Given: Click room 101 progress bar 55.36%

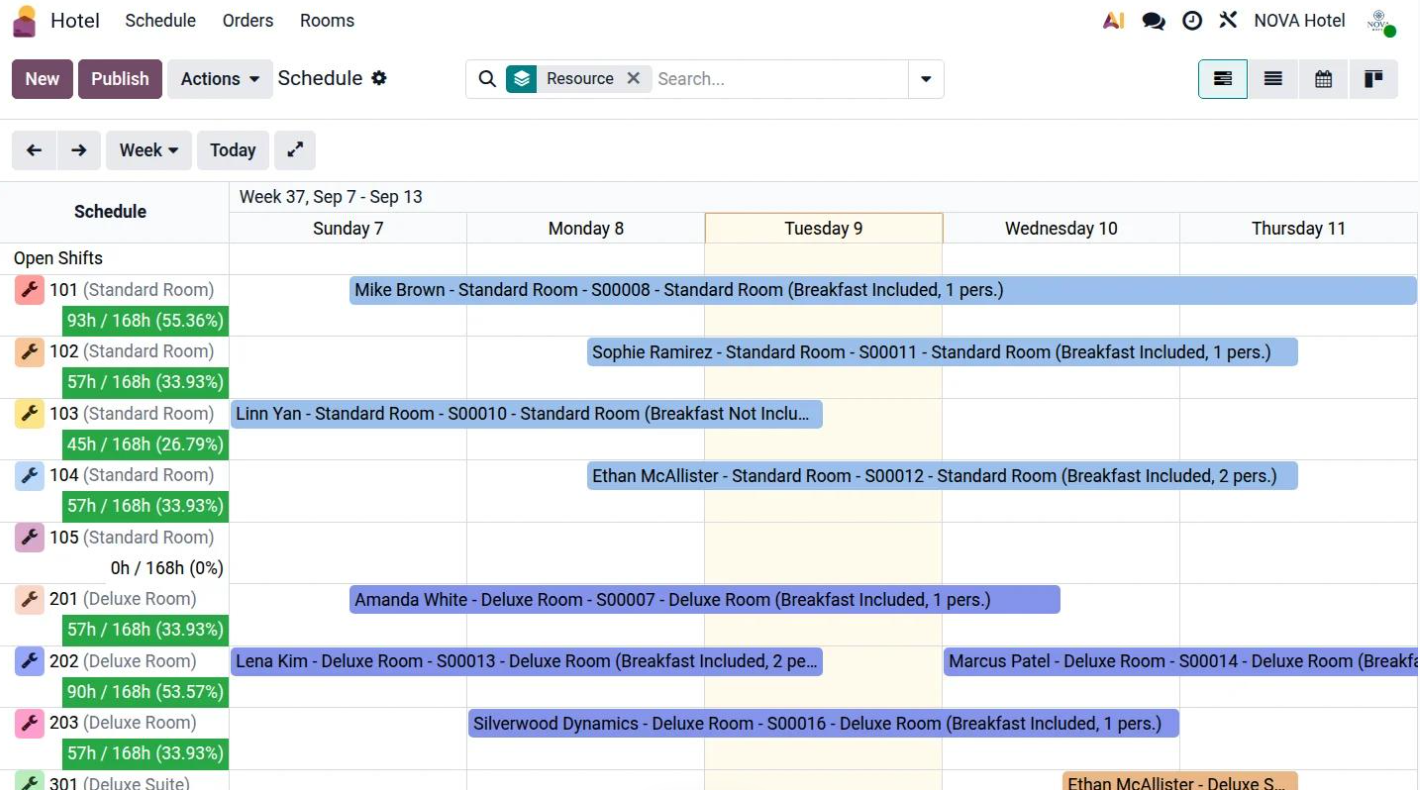Looking at the screenshot, I should (x=145, y=321).
